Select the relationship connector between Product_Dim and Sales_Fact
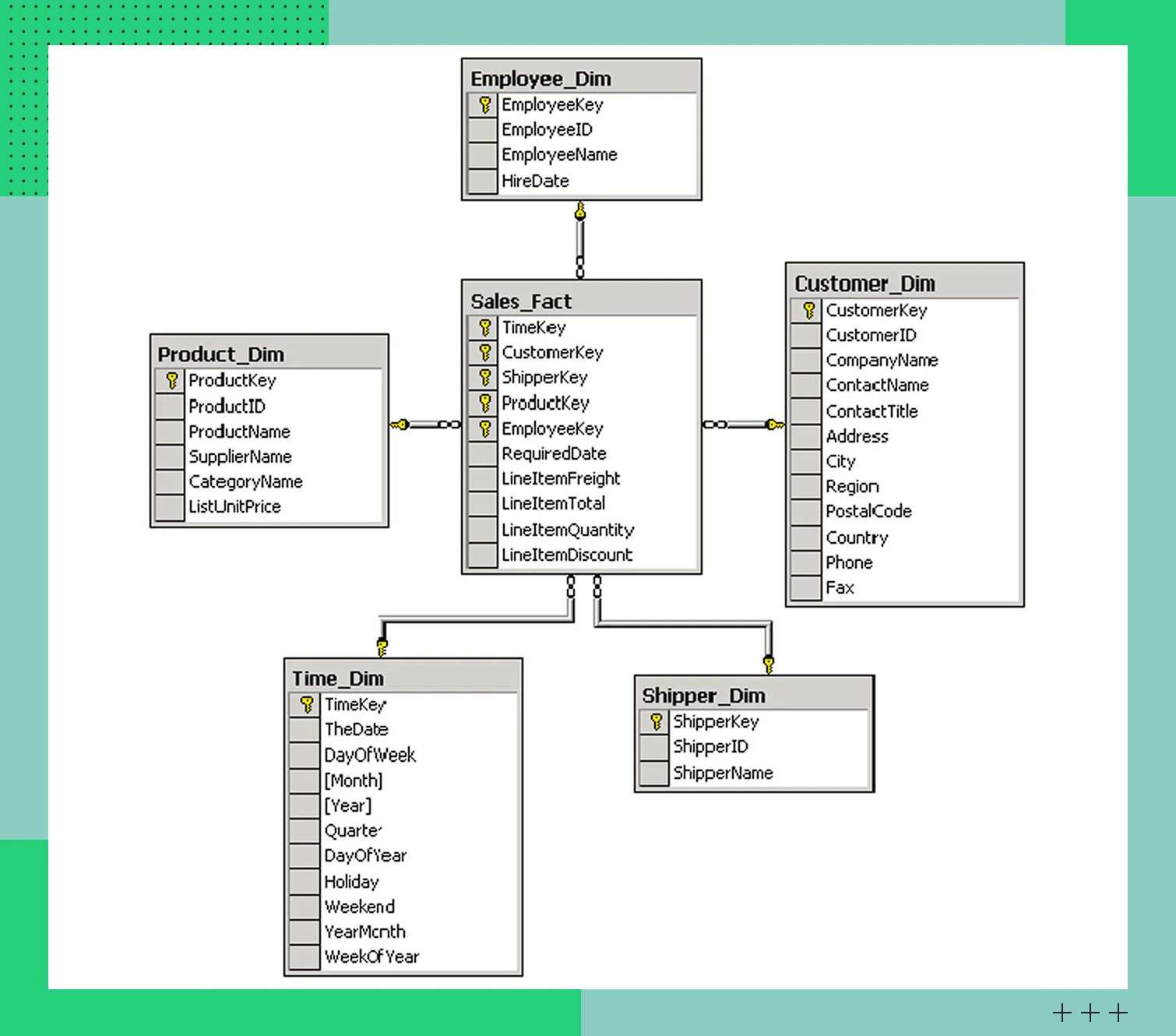The image size is (1176, 1036). pos(425,425)
